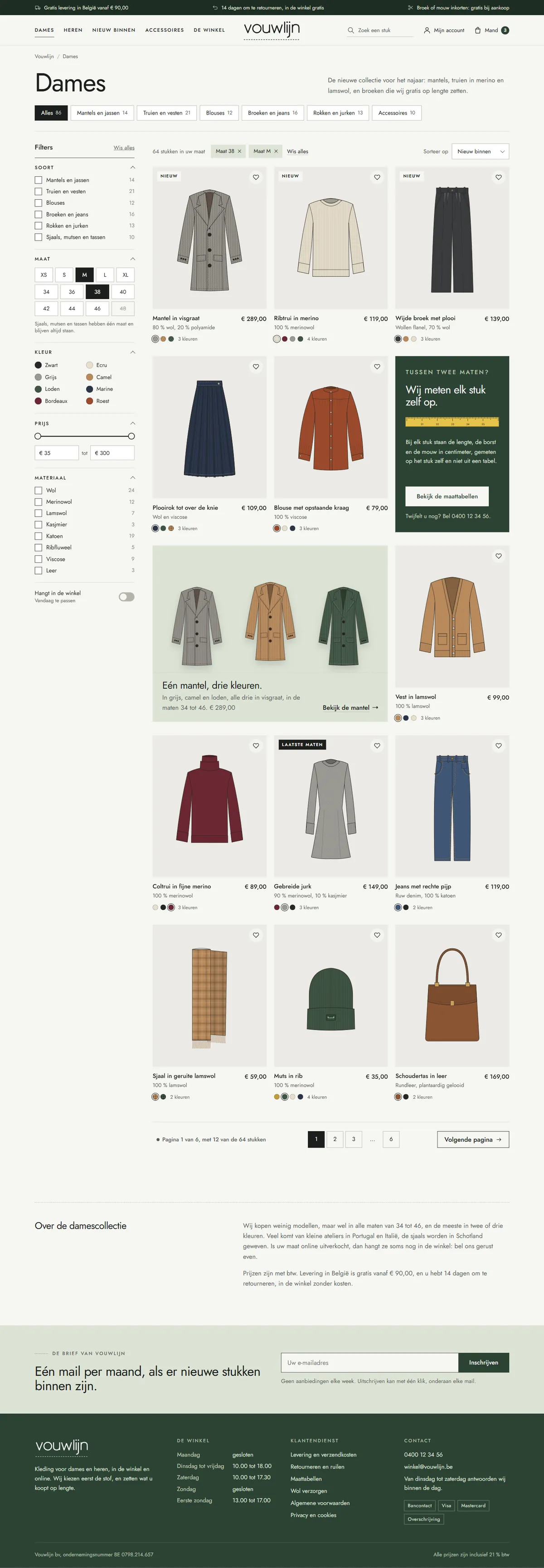Go to Volgende pagina
The image size is (544, 1568).
click(x=473, y=1139)
